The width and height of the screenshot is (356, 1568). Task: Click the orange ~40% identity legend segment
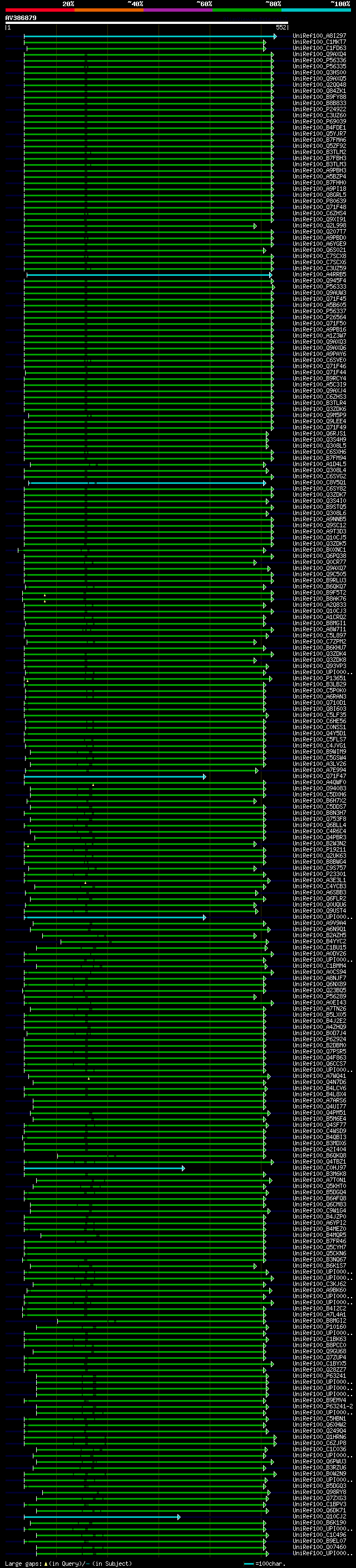click(x=109, y=10)
